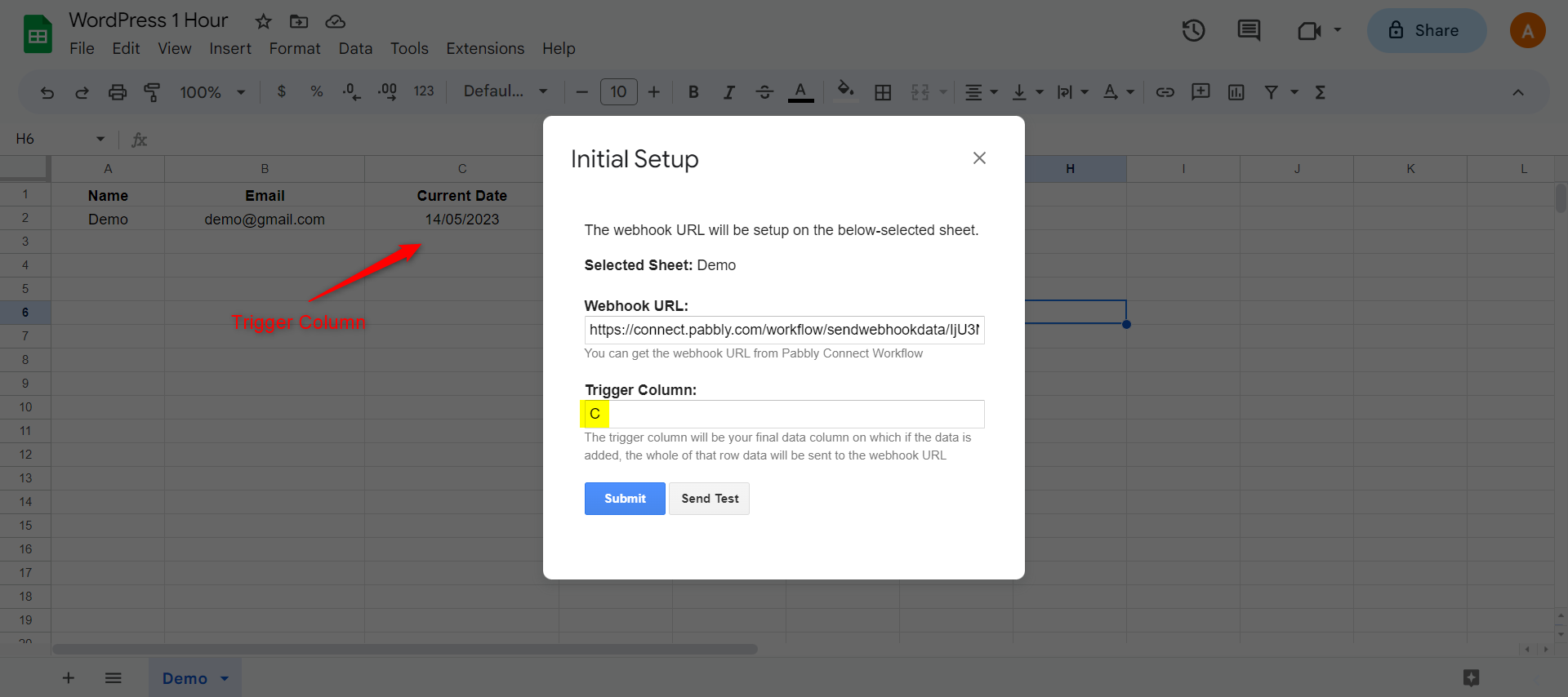Image resolution: width=1568 pixels, height=697 pixels.
Task: Click the Send Test button
Action: pos(710,499)
